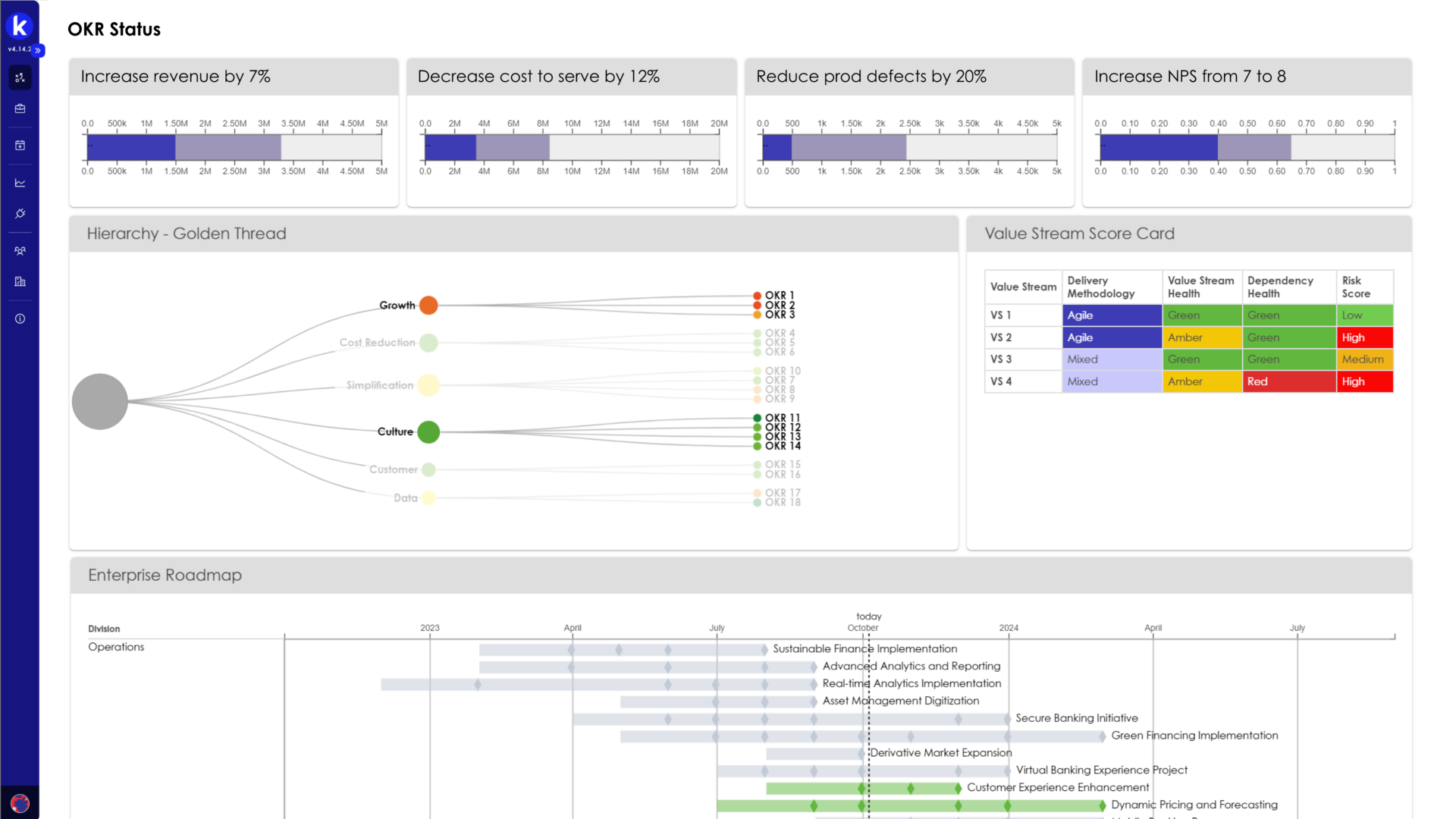Open the plug integrations icon

[20, 214]
